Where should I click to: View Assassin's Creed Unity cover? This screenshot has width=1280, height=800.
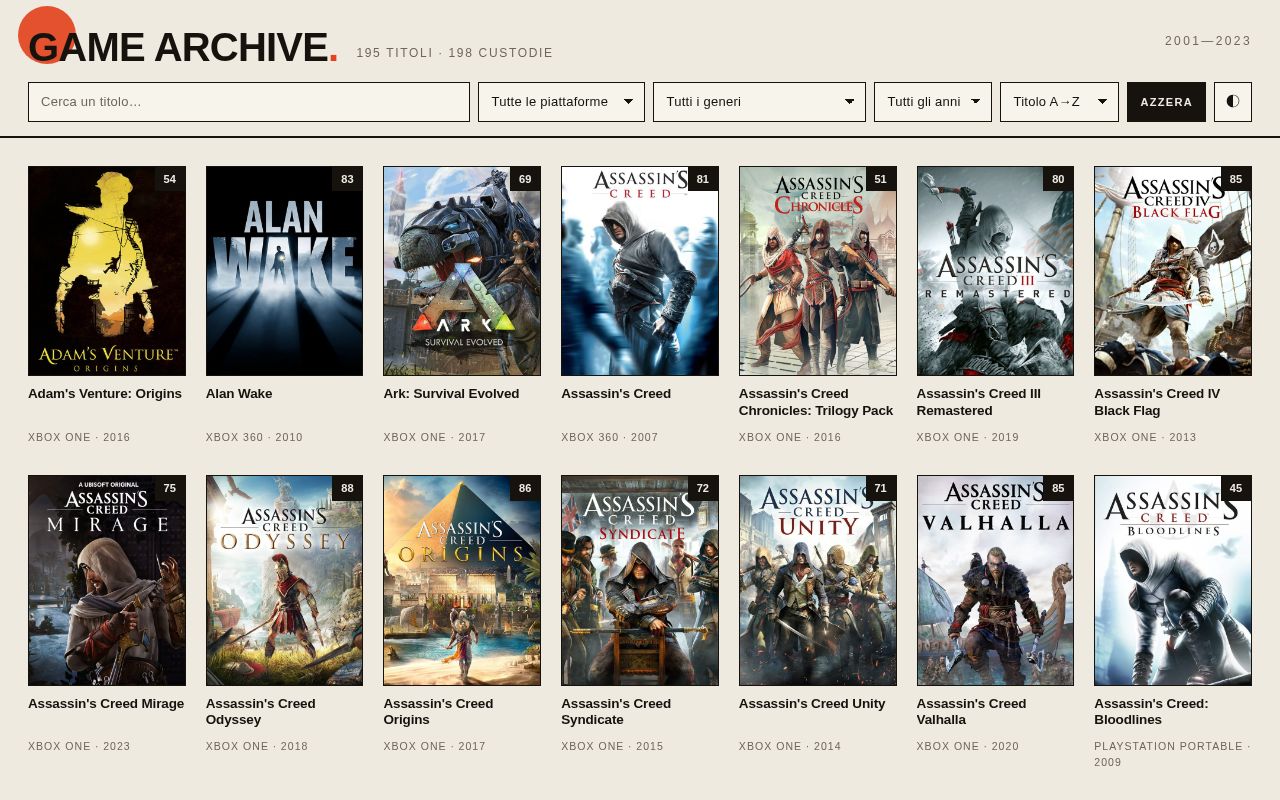pos(818,580)
